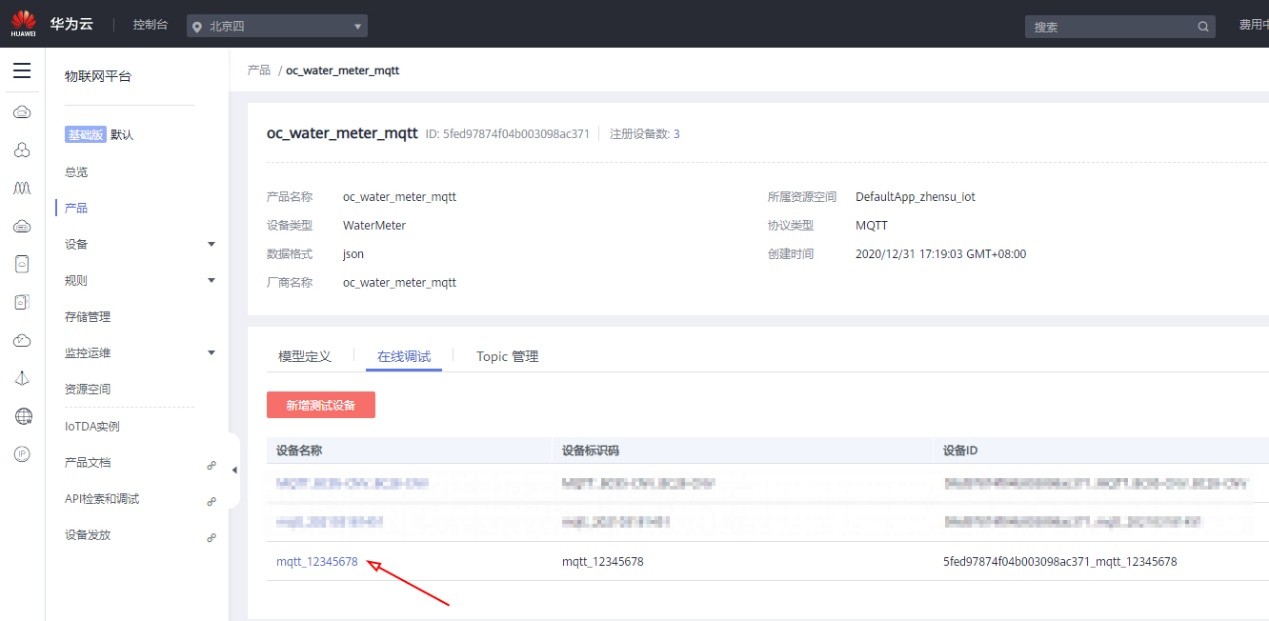Click the cloud server icon in left rail
This screenshot has height=621, width=1269.
(22, 112)
